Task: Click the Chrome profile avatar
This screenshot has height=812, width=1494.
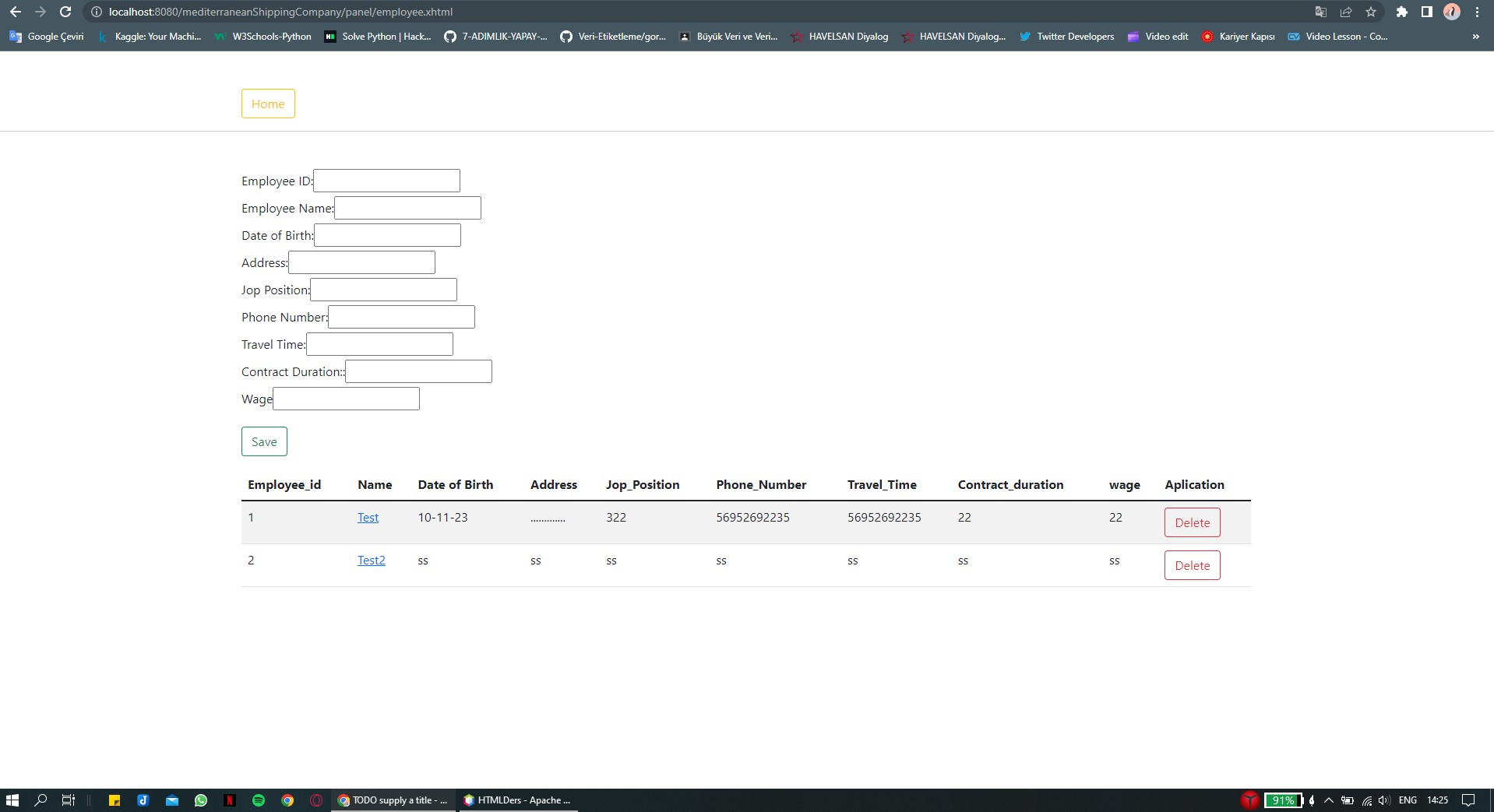Action: [1452, 12]
